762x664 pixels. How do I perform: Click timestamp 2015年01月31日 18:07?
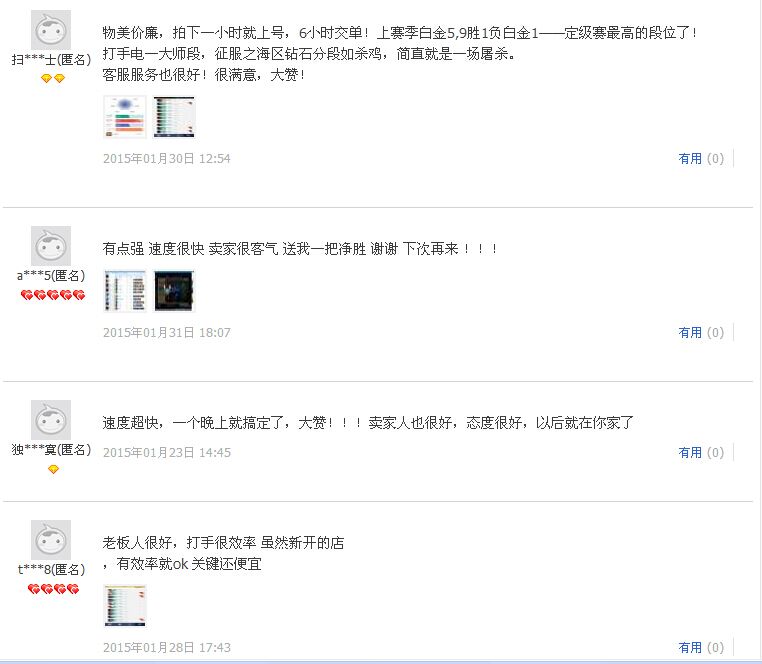[x=167, y=332]
